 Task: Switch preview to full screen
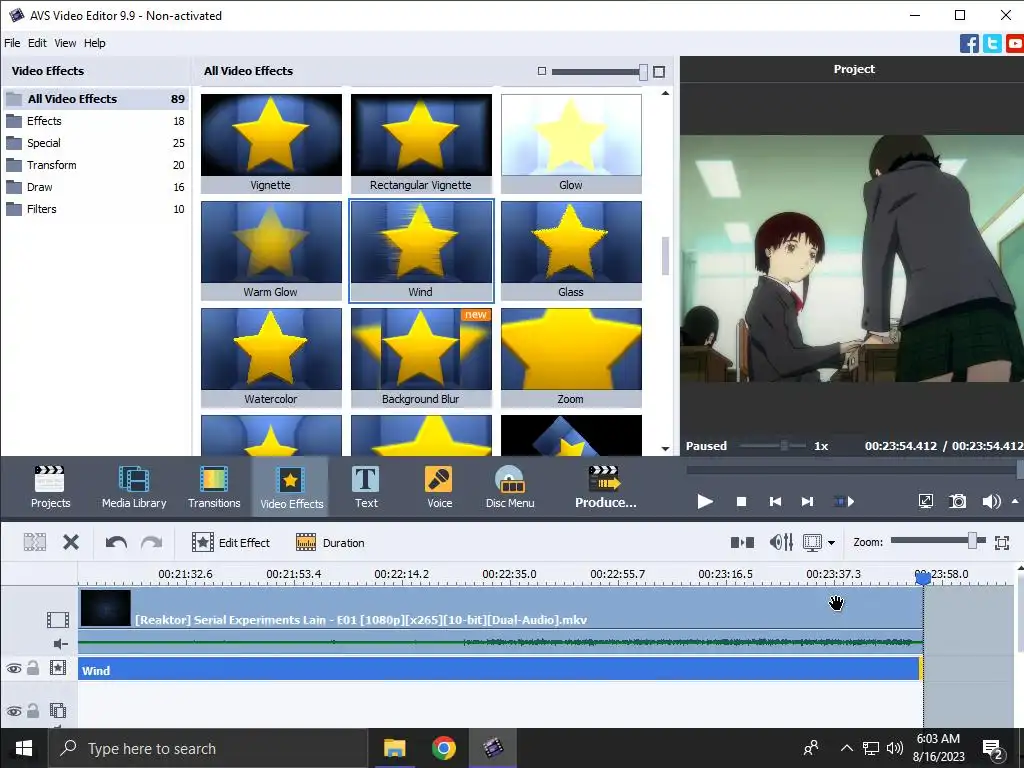[x=925, y=501]
